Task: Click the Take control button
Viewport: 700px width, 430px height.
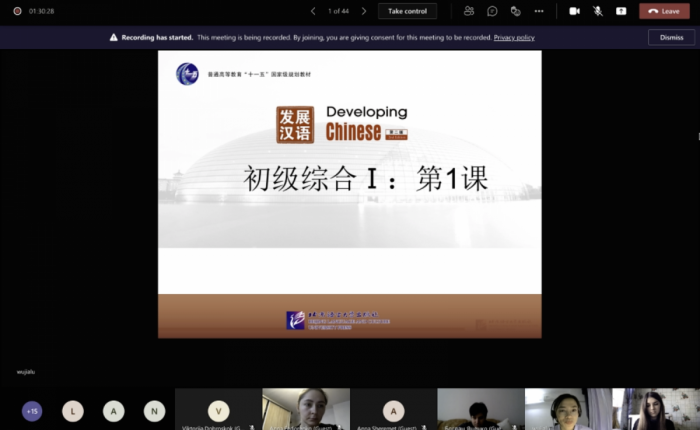Action: (407, 11)
